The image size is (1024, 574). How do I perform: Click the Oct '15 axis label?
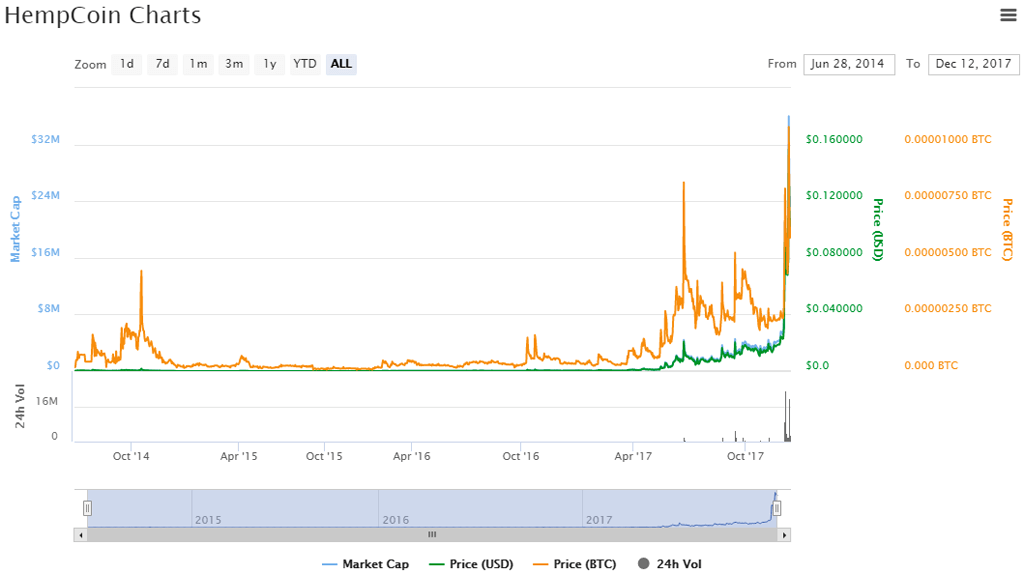pos(324,456)
